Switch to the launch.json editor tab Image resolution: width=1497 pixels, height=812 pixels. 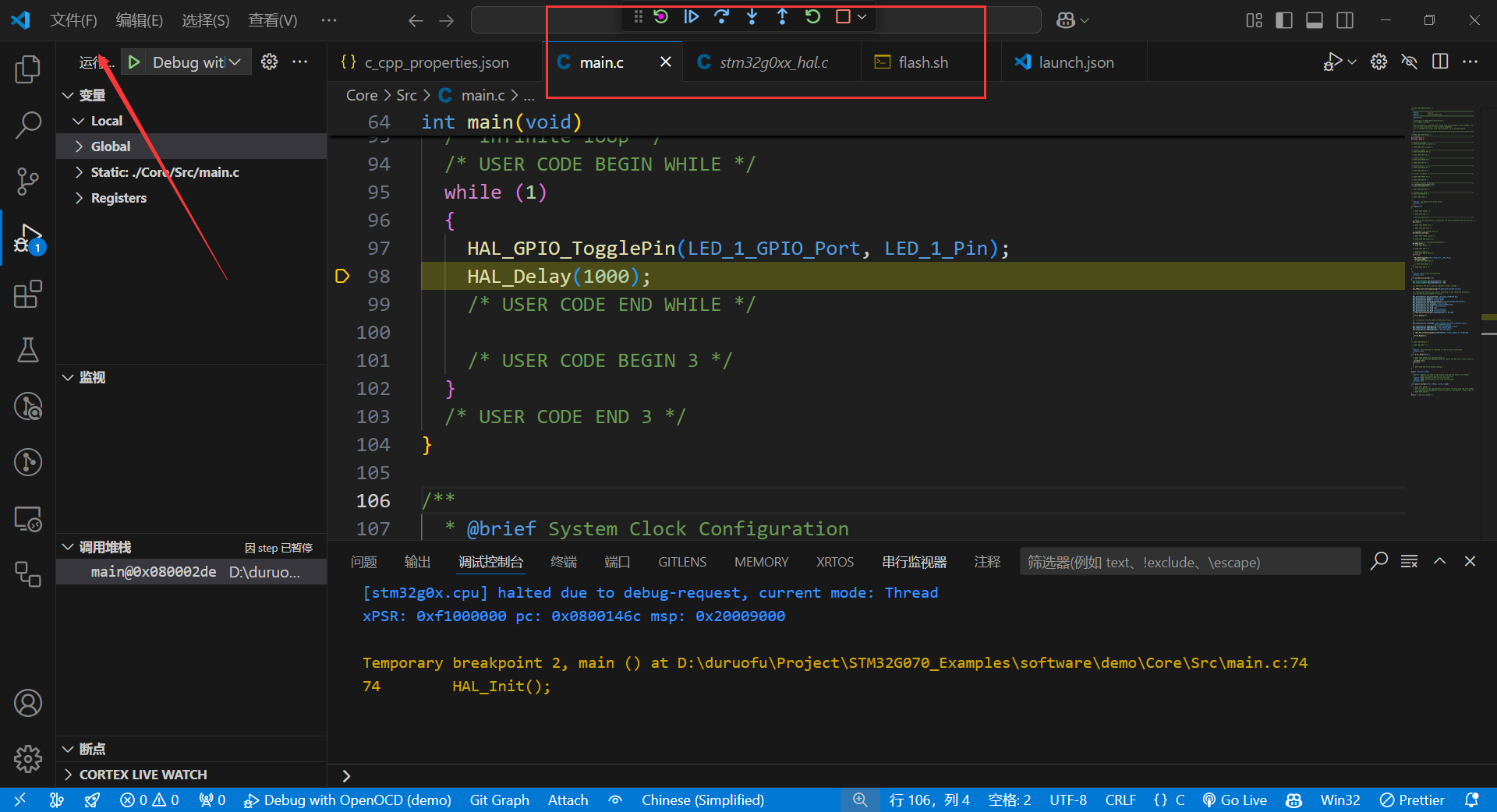pos(1075,62)
